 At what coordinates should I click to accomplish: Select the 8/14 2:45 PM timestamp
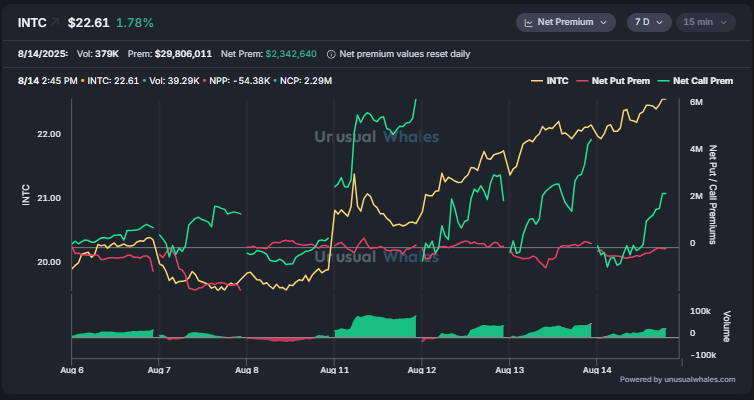click(48, 81)
